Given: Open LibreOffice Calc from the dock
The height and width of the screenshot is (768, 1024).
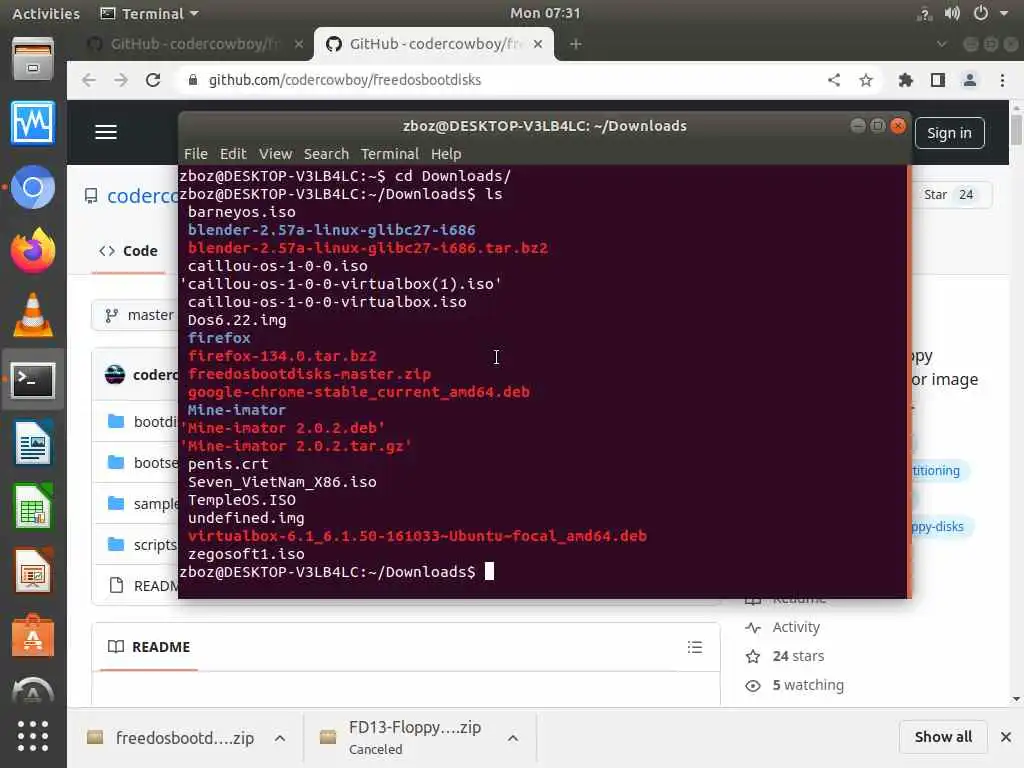Looking at the screenshot, I should click(x=33, y=507).
